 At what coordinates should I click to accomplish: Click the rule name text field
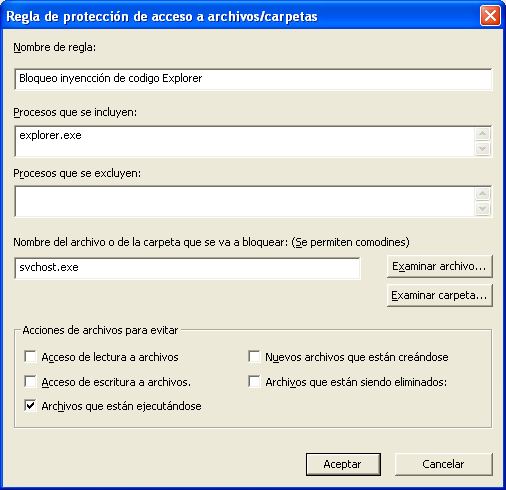tap(253, 79)
